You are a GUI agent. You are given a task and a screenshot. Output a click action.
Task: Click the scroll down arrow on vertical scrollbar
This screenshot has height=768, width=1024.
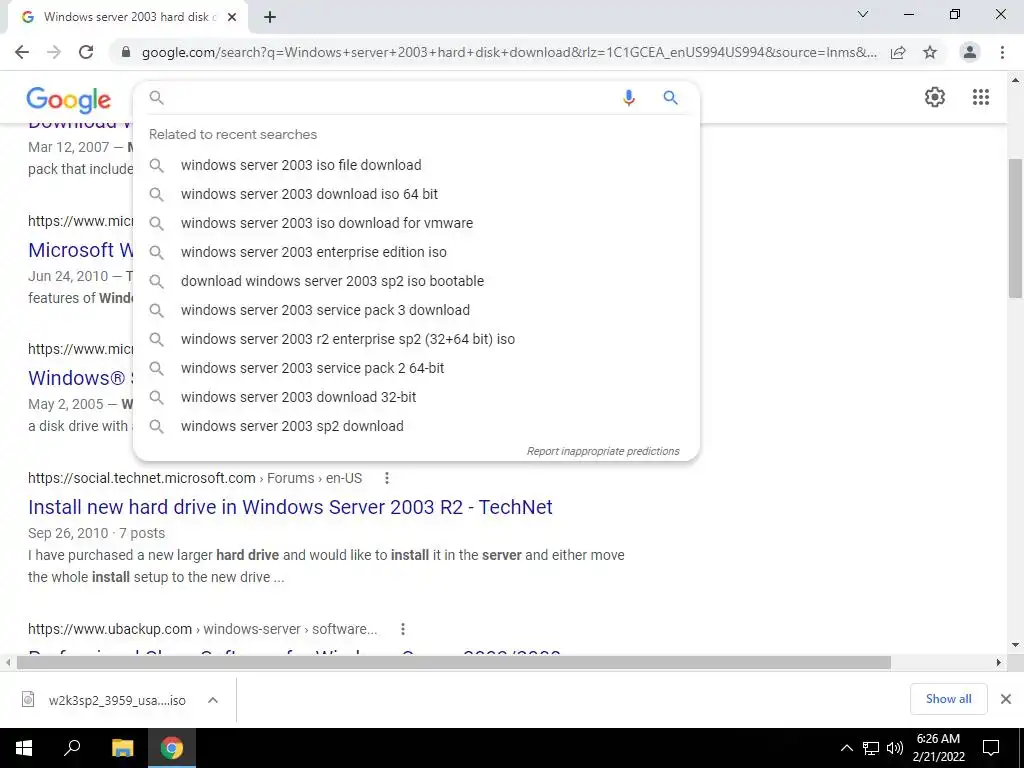click(1015, 645)
